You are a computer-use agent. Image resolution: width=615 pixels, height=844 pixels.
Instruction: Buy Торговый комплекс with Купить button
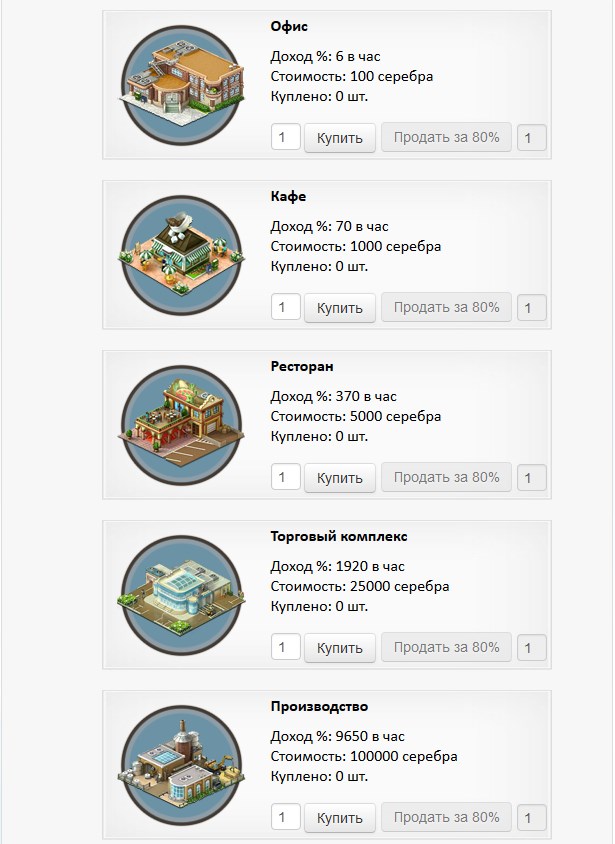[x=340, y=648]
